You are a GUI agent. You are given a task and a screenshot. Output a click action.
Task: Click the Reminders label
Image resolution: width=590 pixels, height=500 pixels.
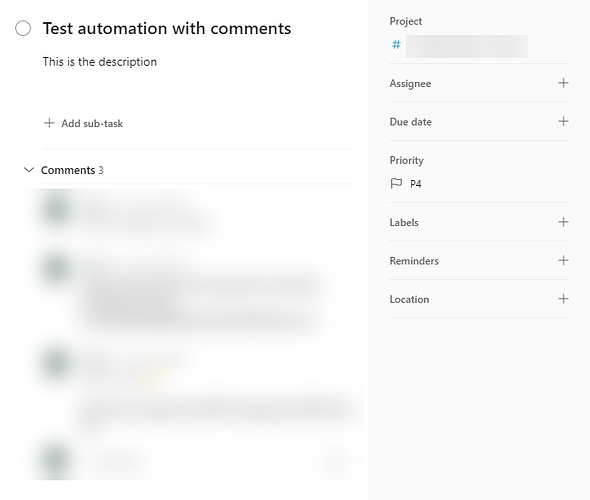(x=414, y=261)
